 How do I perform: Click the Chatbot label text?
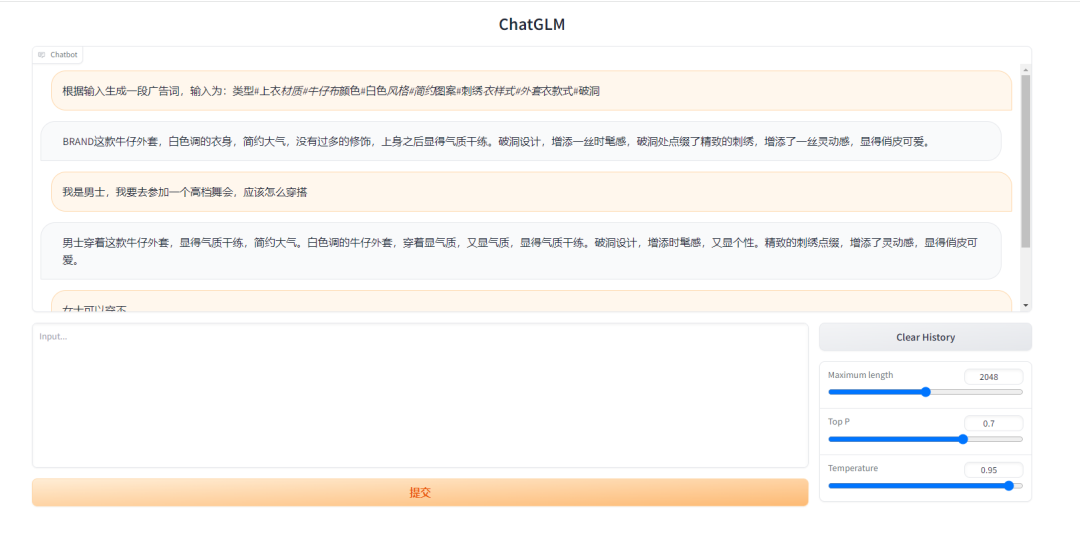[63, 54]
